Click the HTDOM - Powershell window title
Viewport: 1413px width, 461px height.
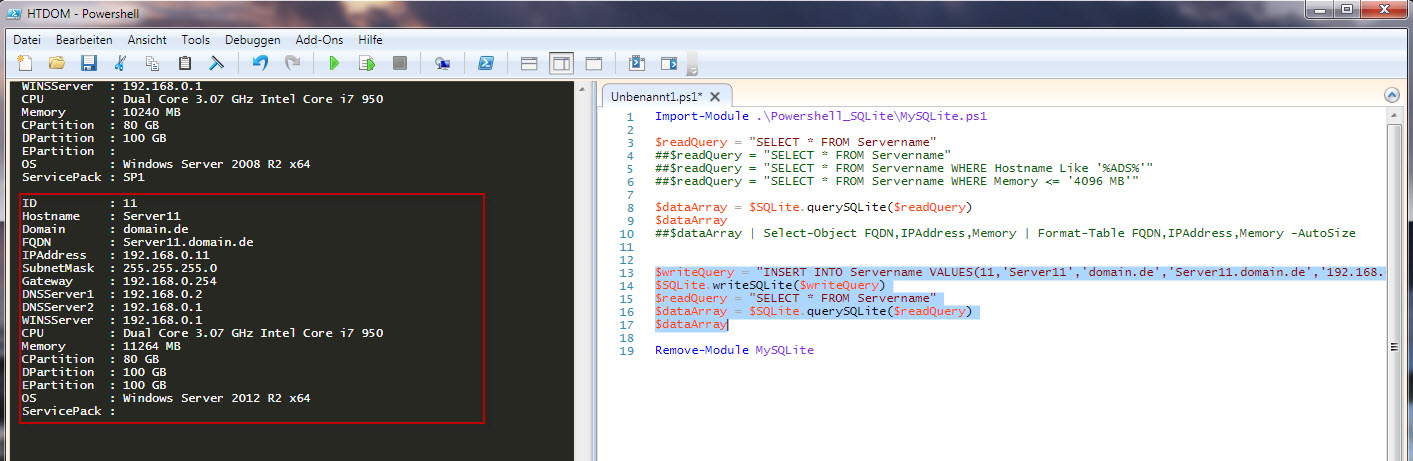pos(83,12)
